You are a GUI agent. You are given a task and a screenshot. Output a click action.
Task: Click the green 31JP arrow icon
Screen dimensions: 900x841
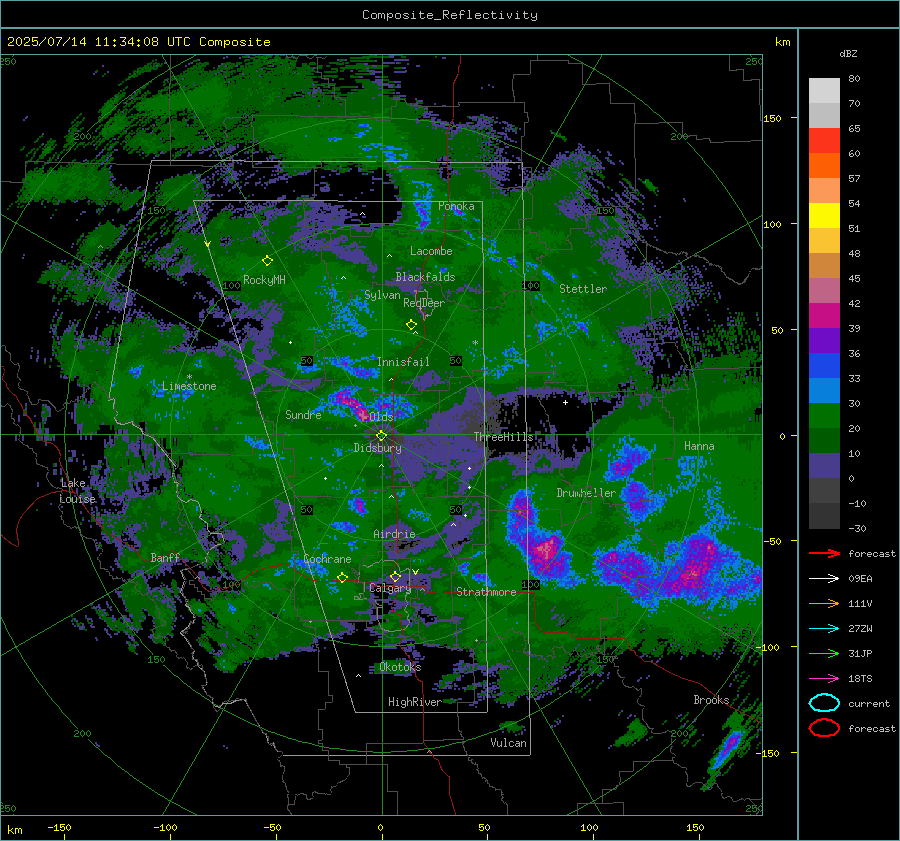tap(824, 653)
